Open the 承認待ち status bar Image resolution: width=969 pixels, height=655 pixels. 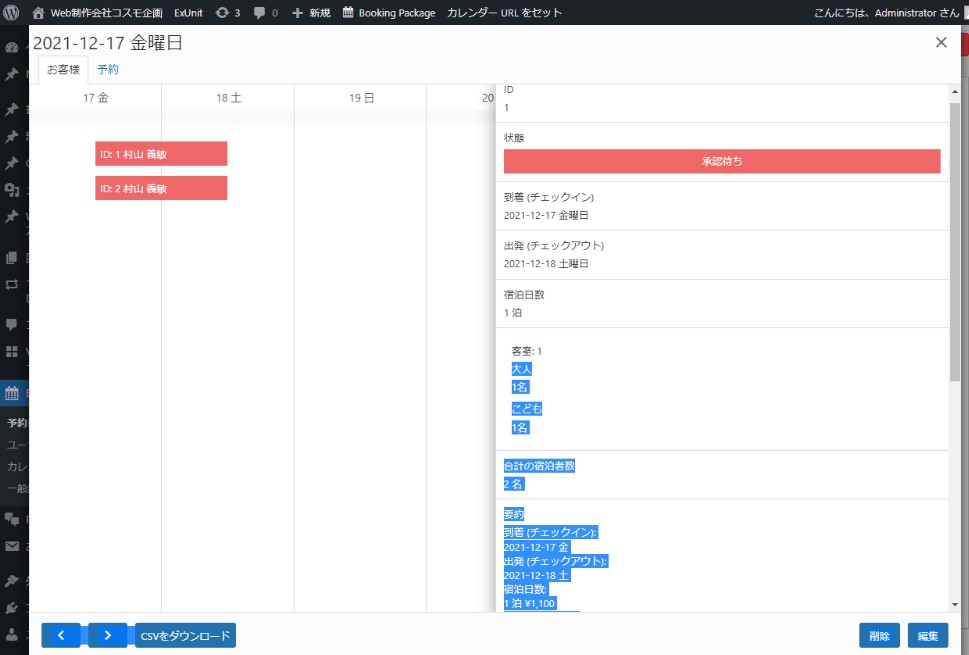coord(722,161)
